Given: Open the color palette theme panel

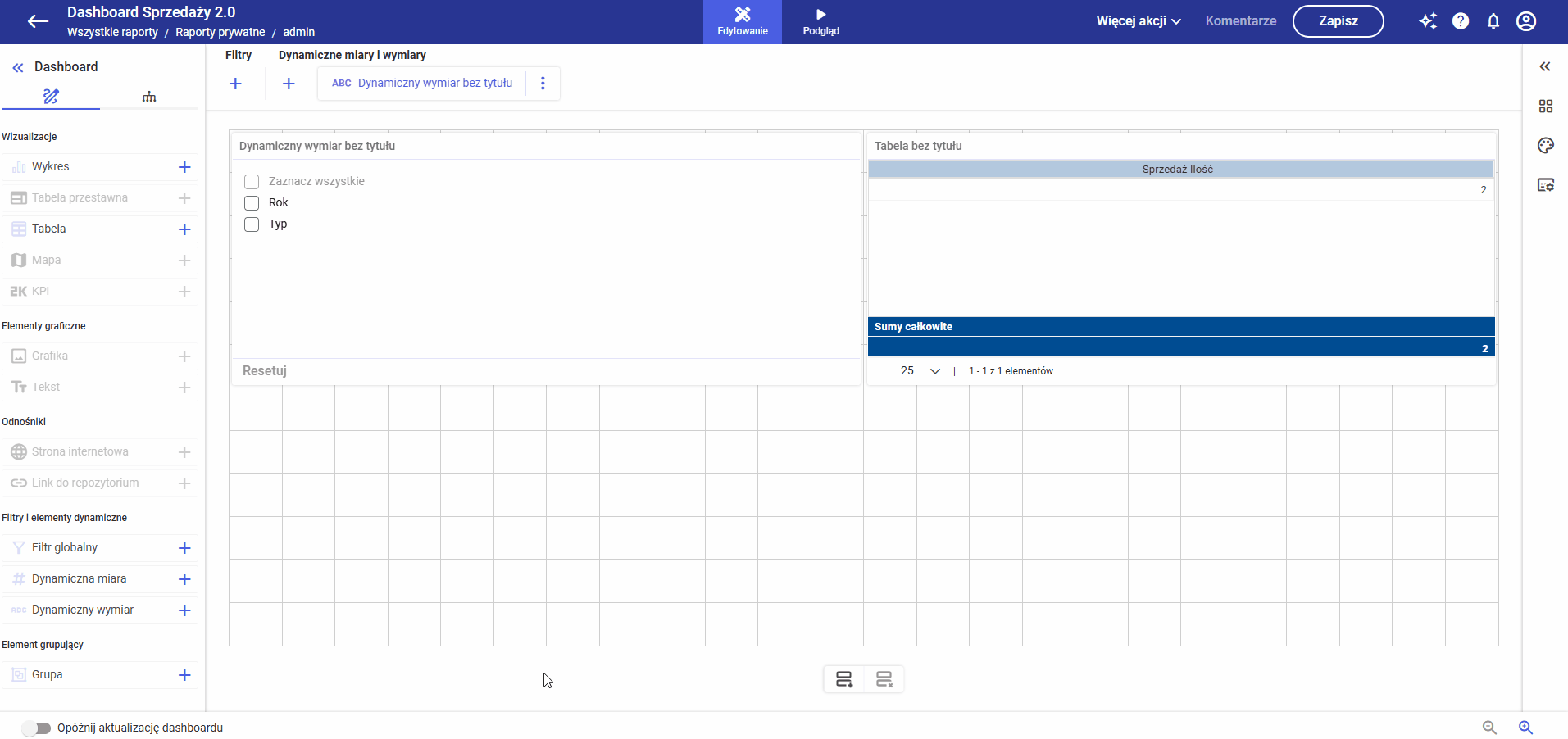Looking at the screenshot, I should [x=1546, y=146].
